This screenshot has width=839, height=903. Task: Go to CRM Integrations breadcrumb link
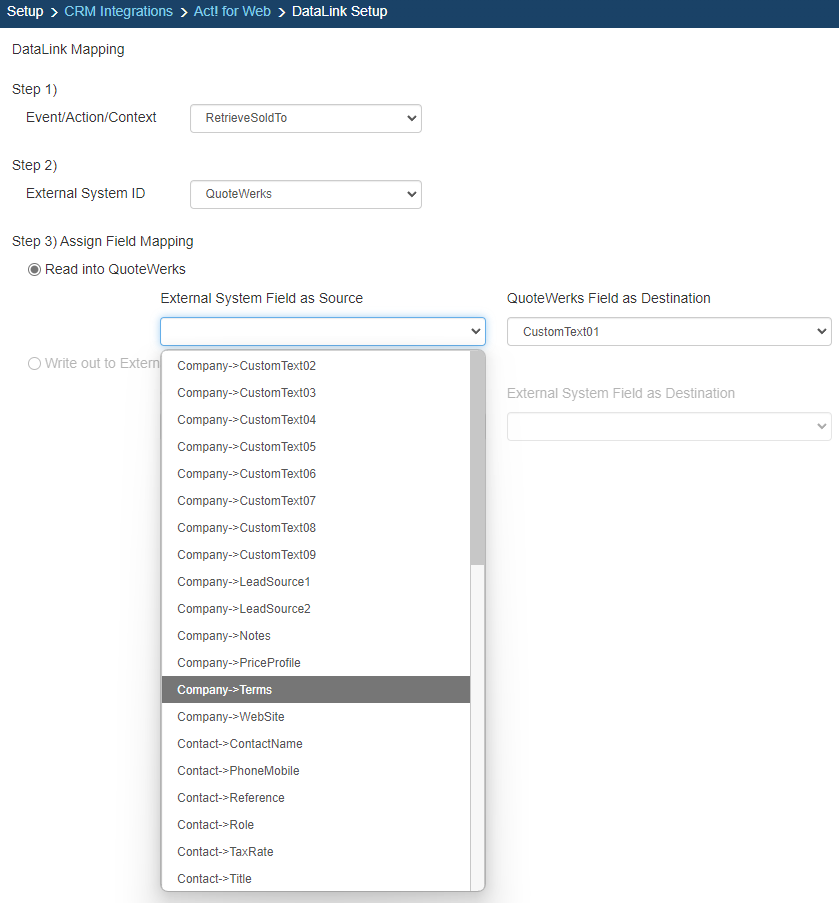click(118, 12)
